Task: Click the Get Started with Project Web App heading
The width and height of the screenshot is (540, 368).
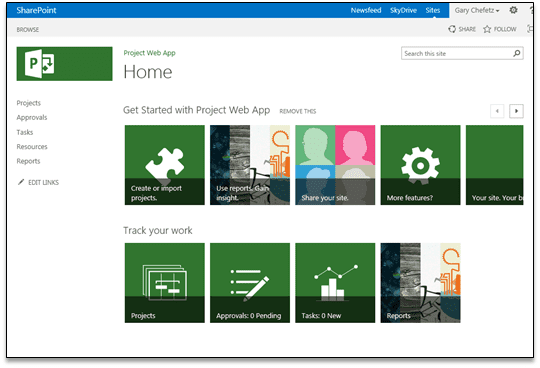Action: pos(196,110)
